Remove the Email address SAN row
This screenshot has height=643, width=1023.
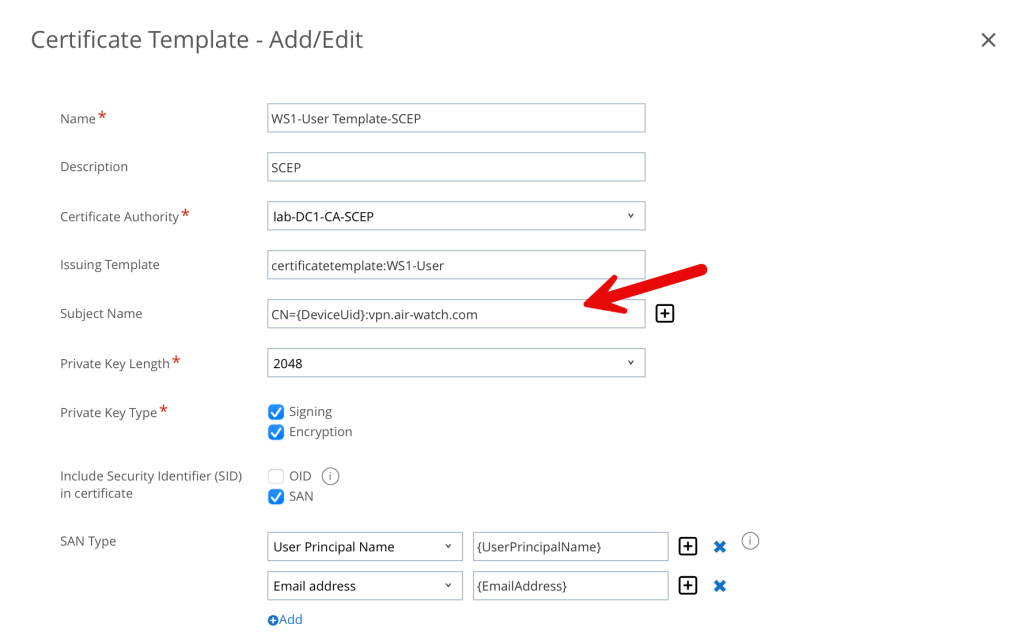tap(719, 586)
